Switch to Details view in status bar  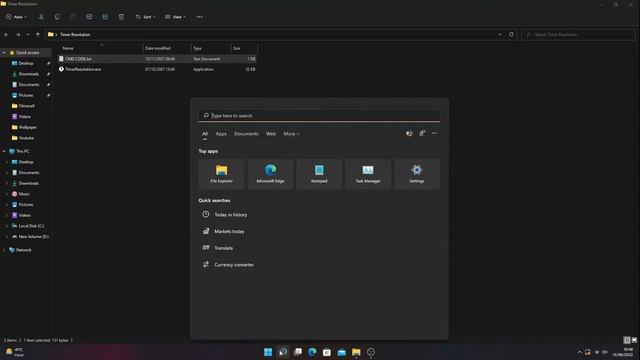coord(627,340)
